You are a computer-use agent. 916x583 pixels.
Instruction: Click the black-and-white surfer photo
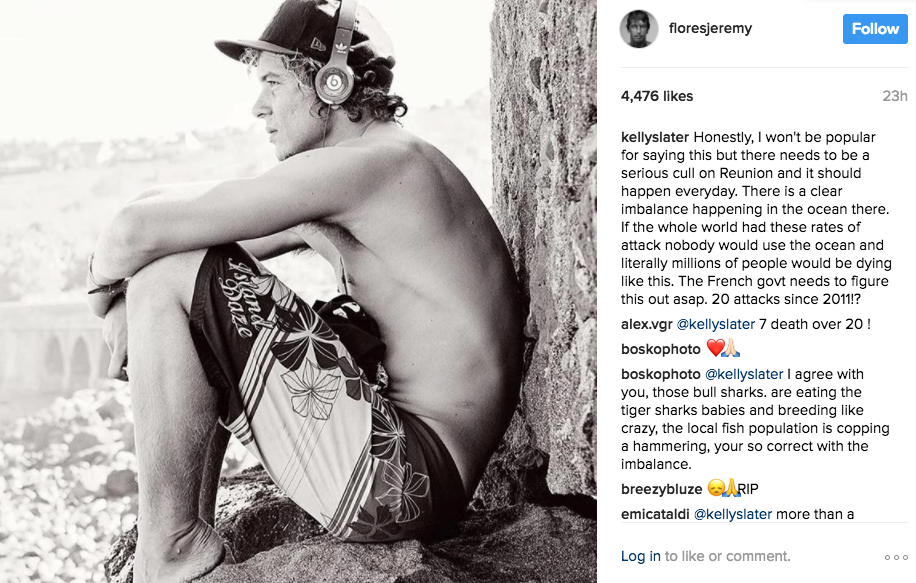(x=298, y=292)
